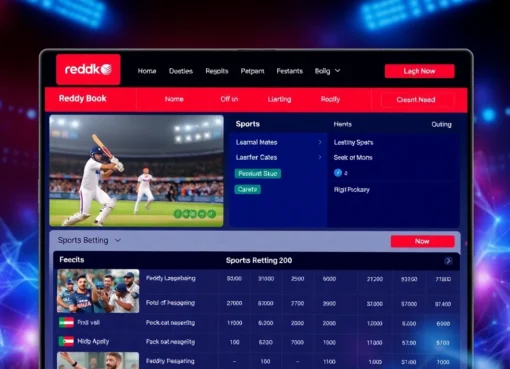Click odds 2500 in Feddy Laspebaing row
Screen dimensions: 510x369
297,279
